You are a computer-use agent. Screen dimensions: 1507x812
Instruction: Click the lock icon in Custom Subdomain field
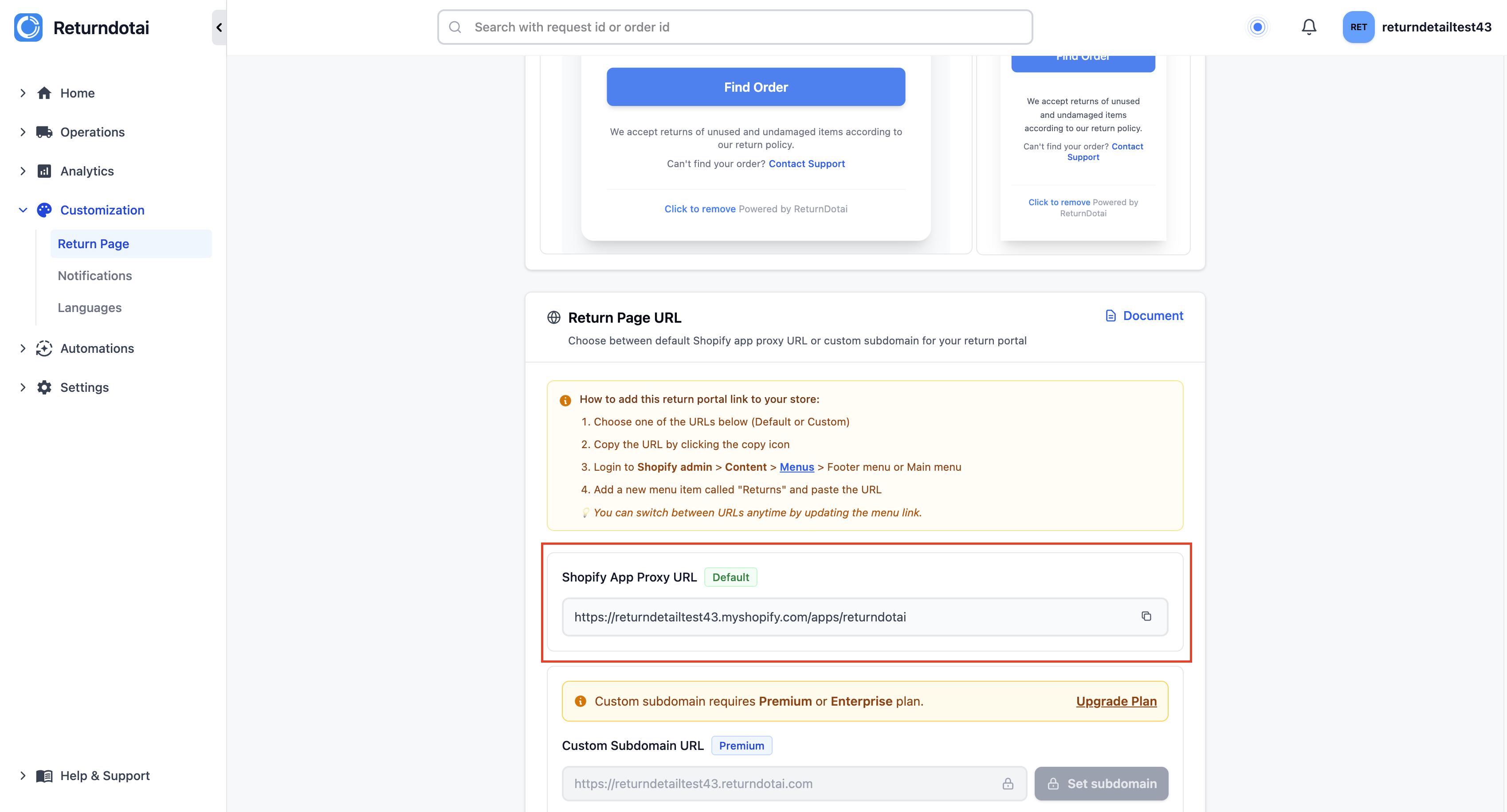tap(1008, 783)
